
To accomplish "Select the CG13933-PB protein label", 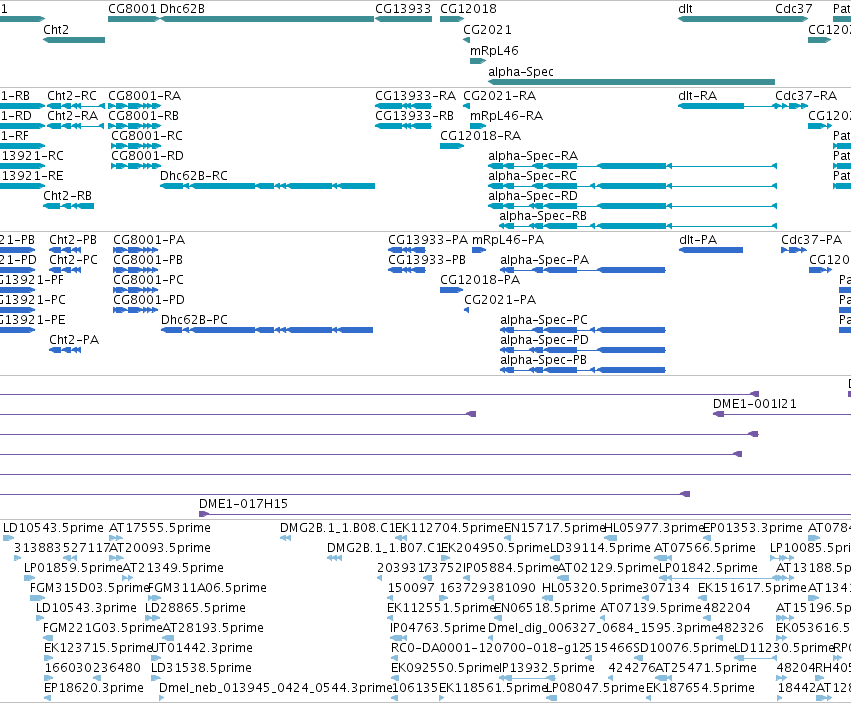I will tap(427, 260).
